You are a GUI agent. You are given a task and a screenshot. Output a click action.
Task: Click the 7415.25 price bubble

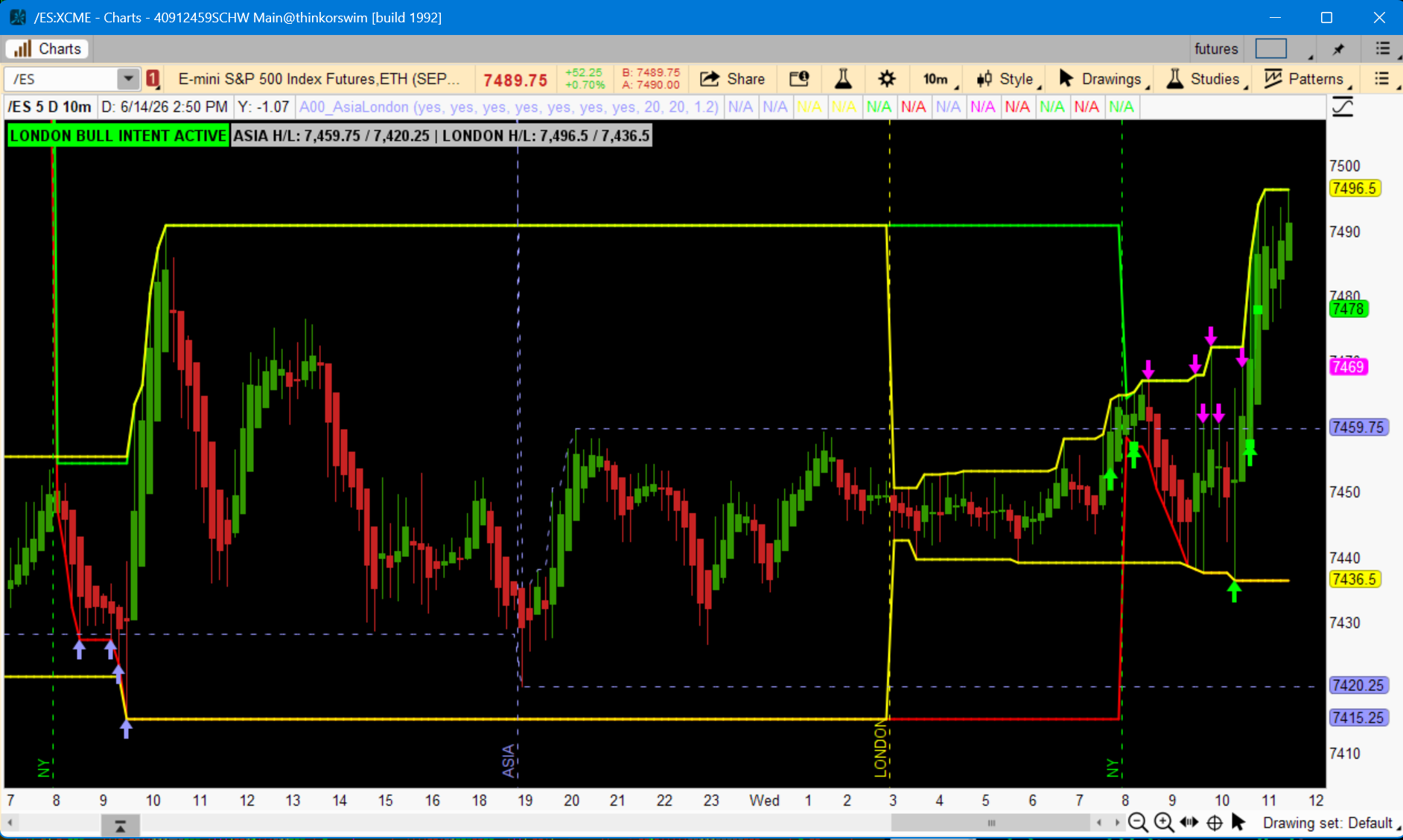click(1358, 718)
